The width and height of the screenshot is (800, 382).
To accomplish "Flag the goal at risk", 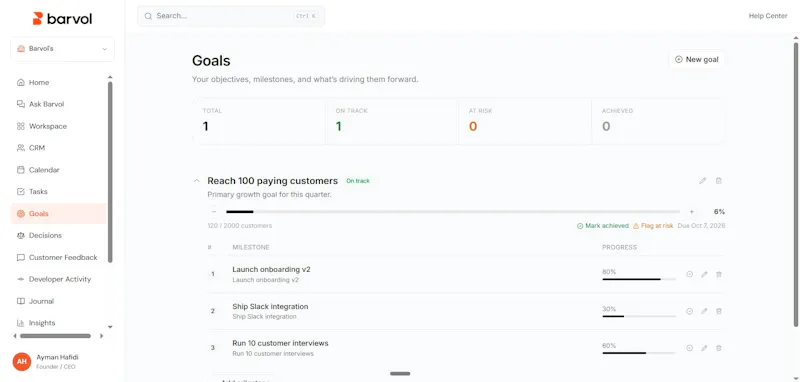I will point(653,225).
